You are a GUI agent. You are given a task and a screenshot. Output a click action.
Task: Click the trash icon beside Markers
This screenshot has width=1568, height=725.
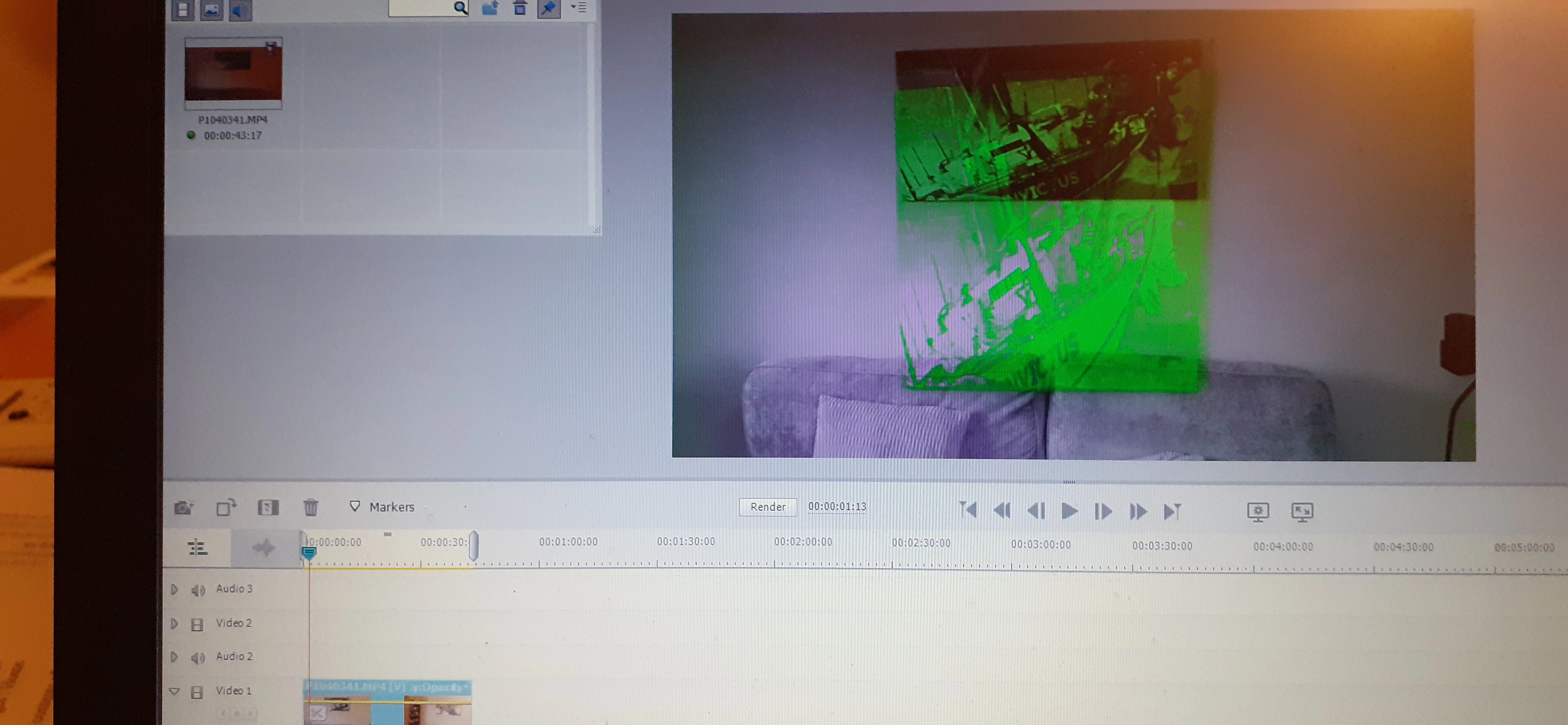[x=310, y=507]
